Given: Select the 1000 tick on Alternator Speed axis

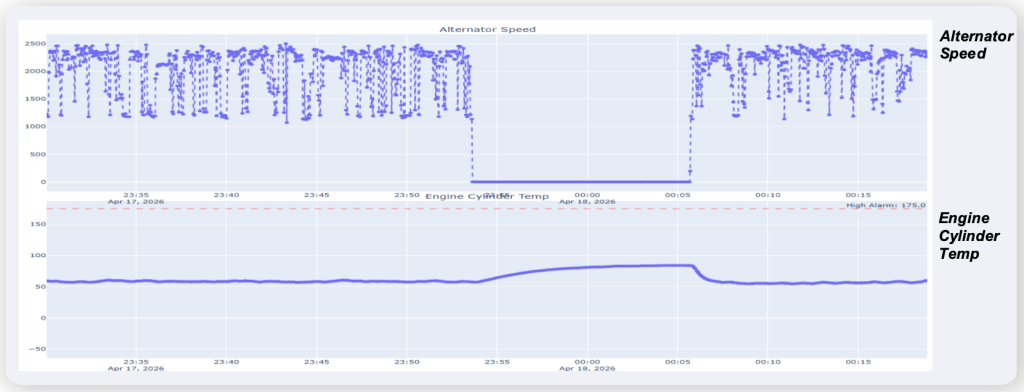Looking at the screenshot, I should point(36,127).
